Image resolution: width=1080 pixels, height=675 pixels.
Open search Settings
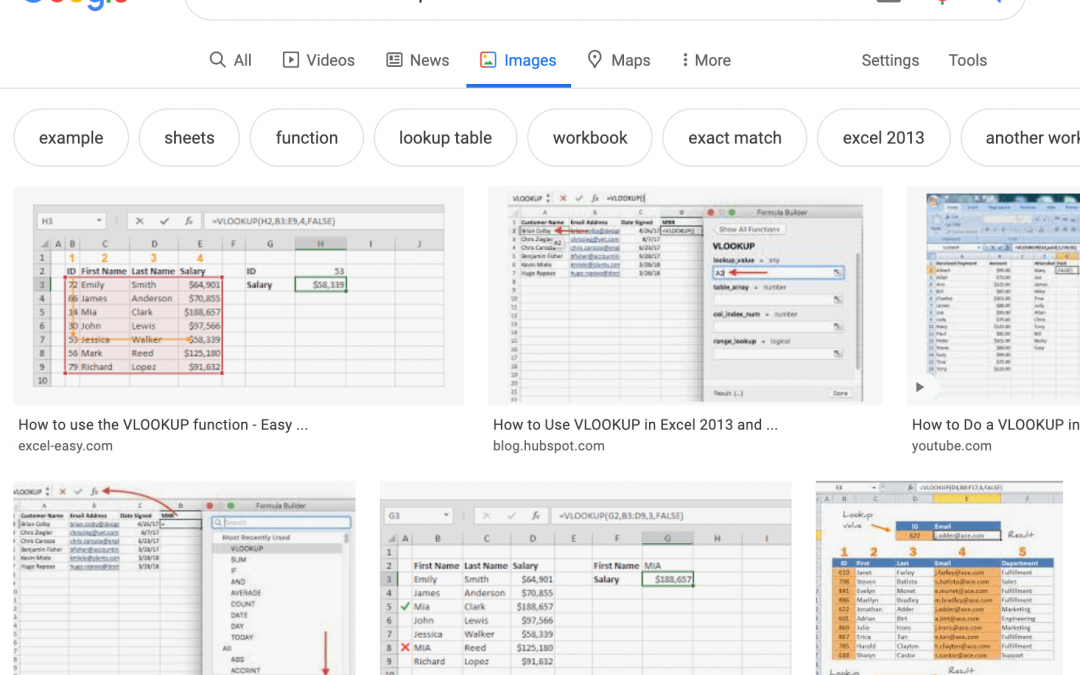tap(890, 61)
